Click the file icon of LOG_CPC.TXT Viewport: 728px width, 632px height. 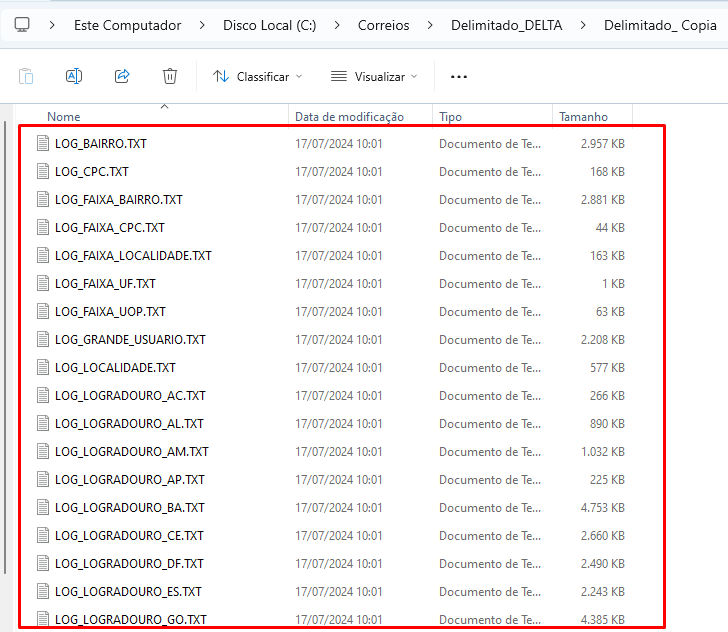pyautogui.click(x=43, y=171)
